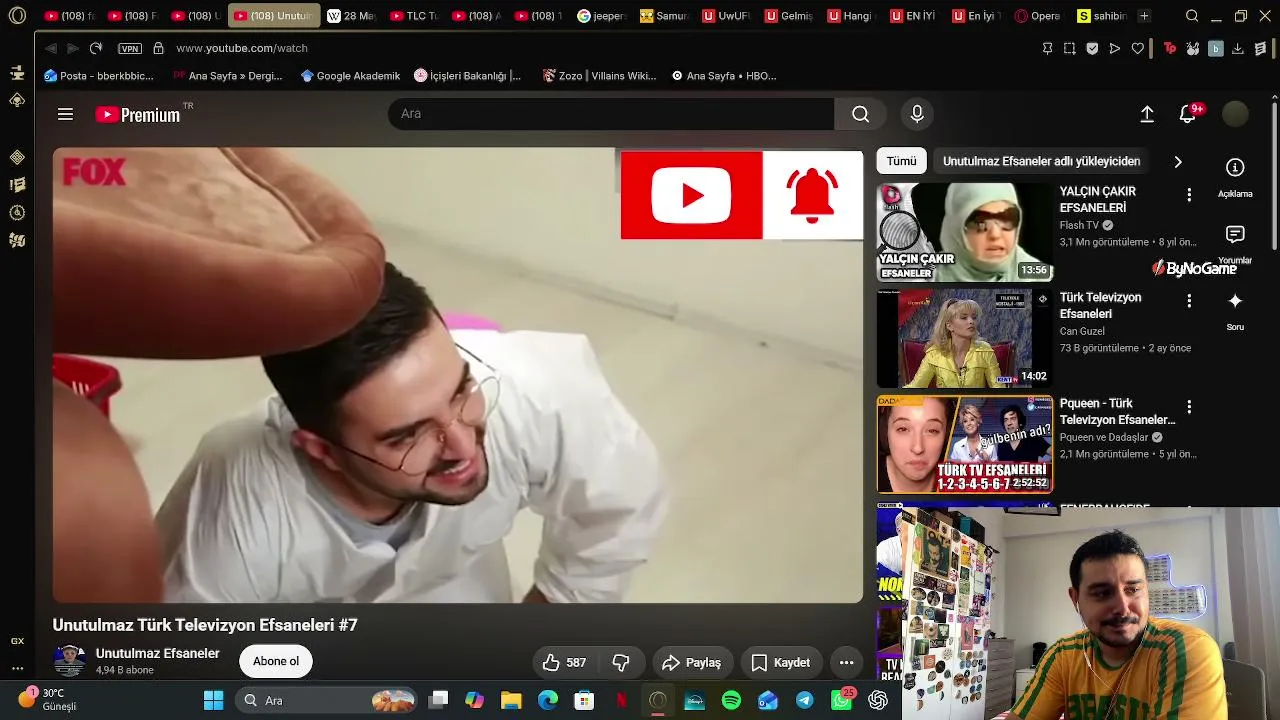
Task: Open the video upload/create icon
Action: (1147, 114)
